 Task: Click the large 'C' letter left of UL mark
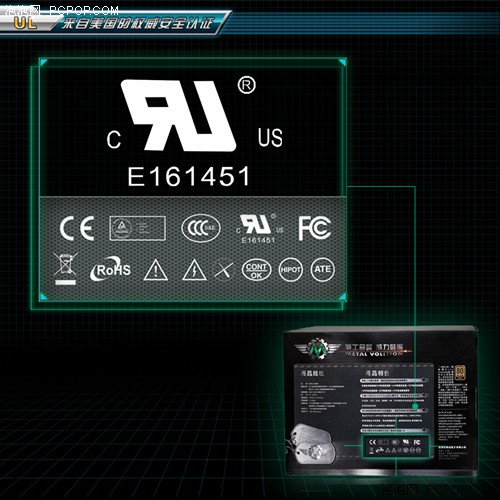click(x=114, y=139)
